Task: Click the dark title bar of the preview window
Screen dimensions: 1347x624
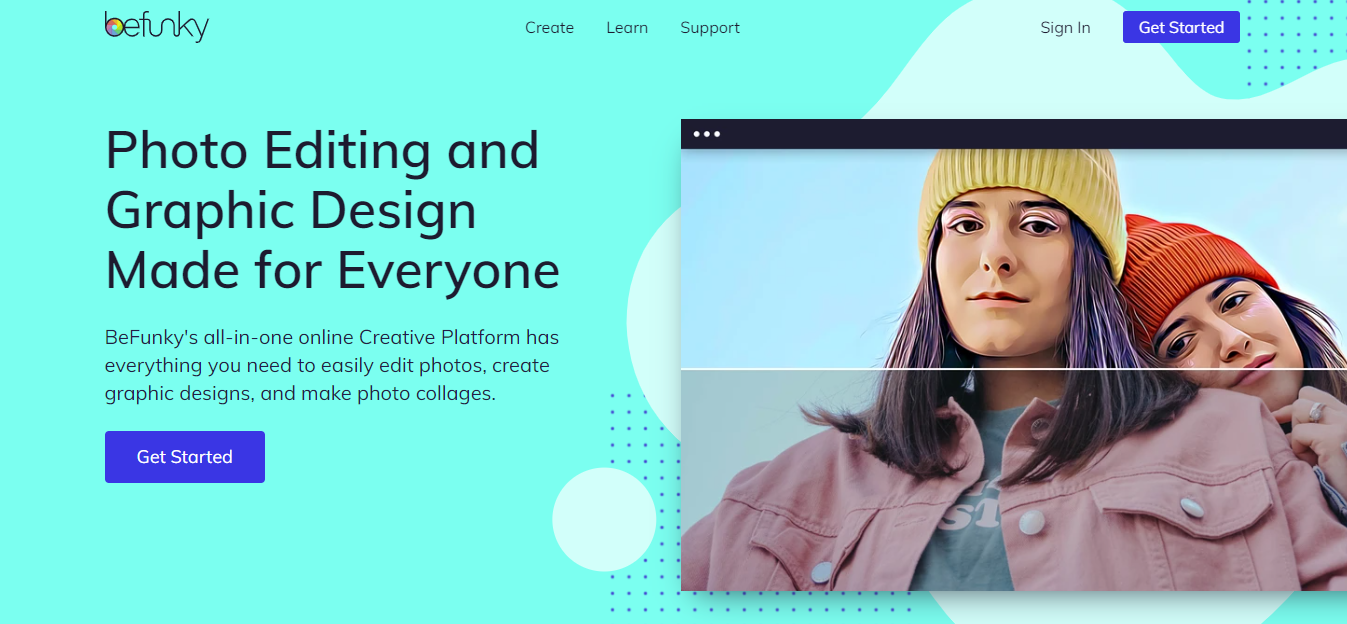Action: coord(1014,134)
